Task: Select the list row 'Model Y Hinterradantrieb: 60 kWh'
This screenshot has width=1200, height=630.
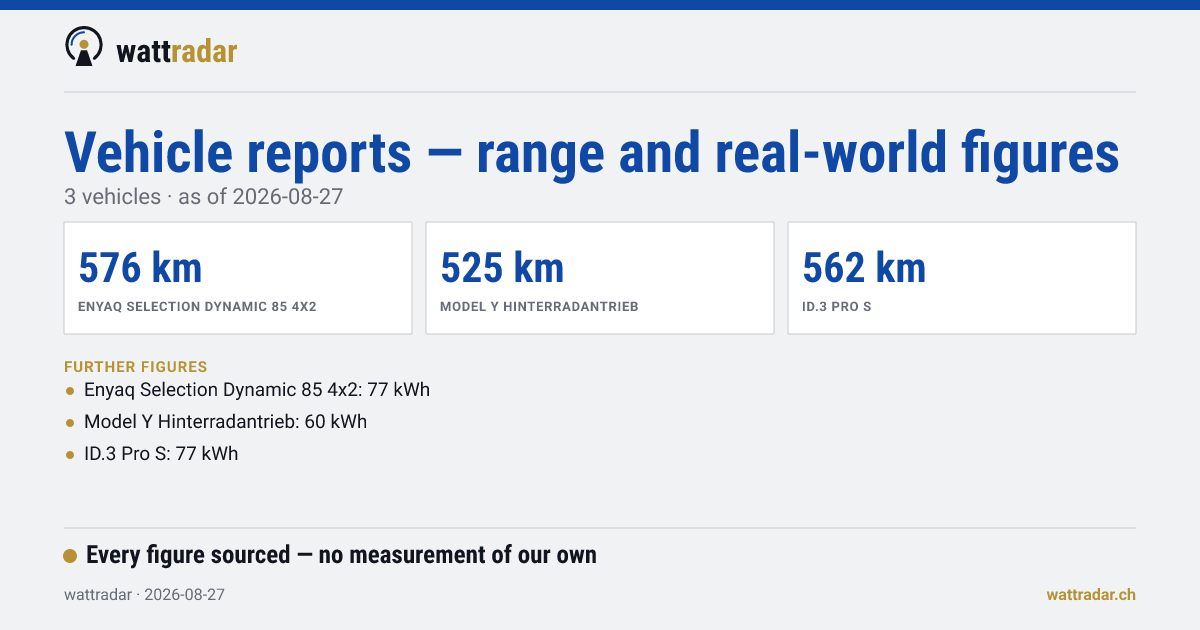Action: pyautogui.click(x=216, y=422)
